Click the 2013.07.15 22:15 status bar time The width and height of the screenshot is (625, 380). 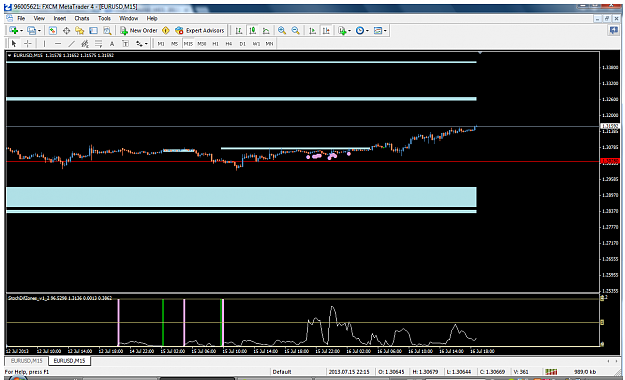pos(349,372)
